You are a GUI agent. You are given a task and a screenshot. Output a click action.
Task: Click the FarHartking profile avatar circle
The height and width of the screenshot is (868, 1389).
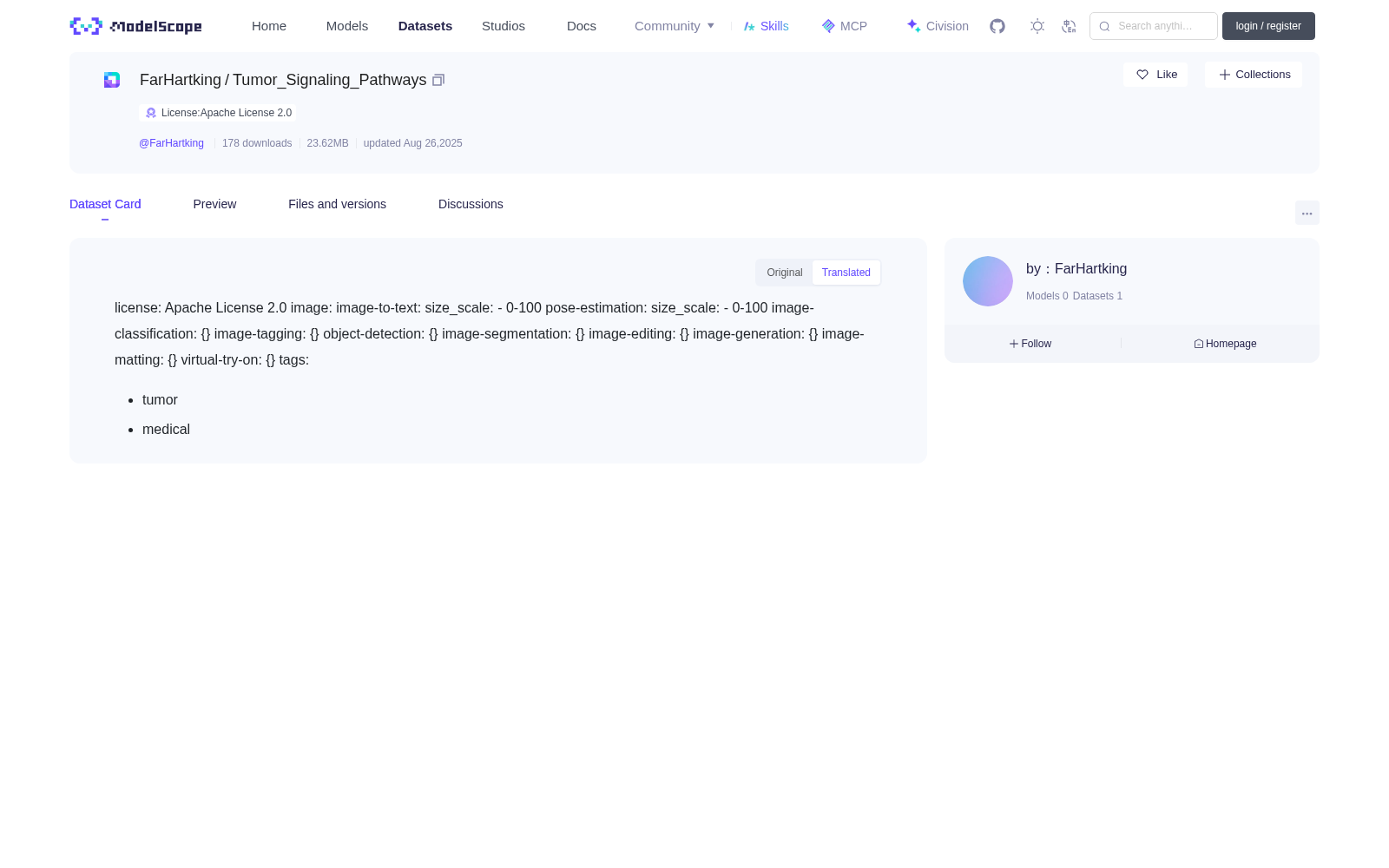pyautogui.click(x=988, y=281)
